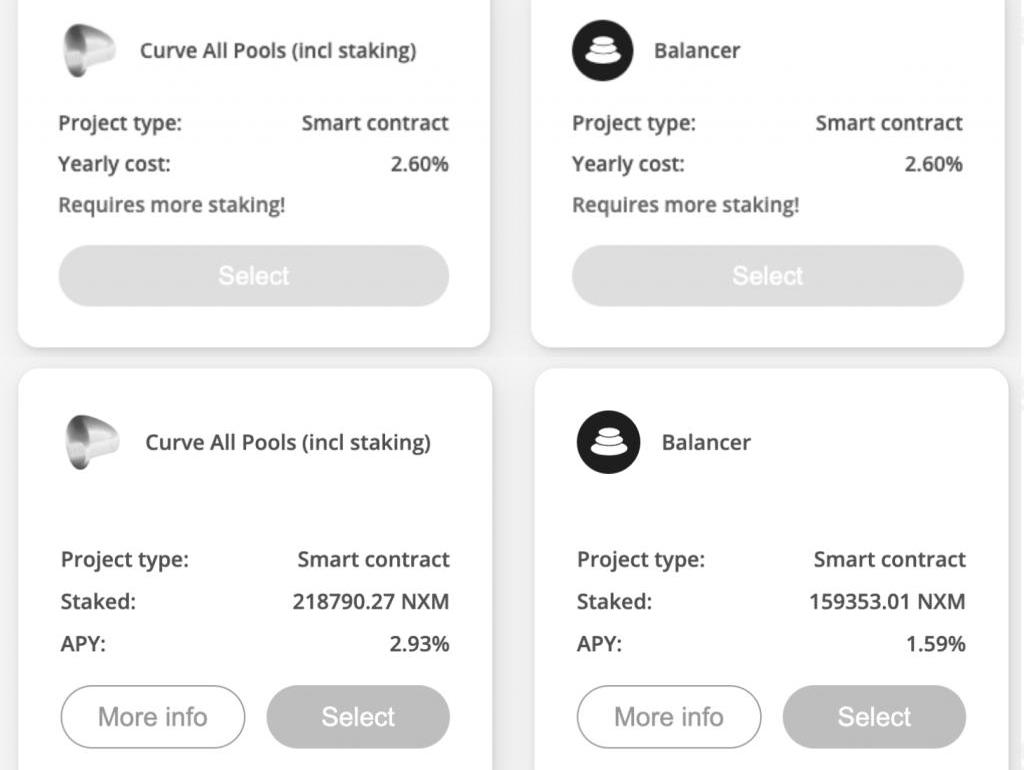This screenshot has width=1024, height=770.
Task: Open More info for Balancer staking
Action: [669, 716]
